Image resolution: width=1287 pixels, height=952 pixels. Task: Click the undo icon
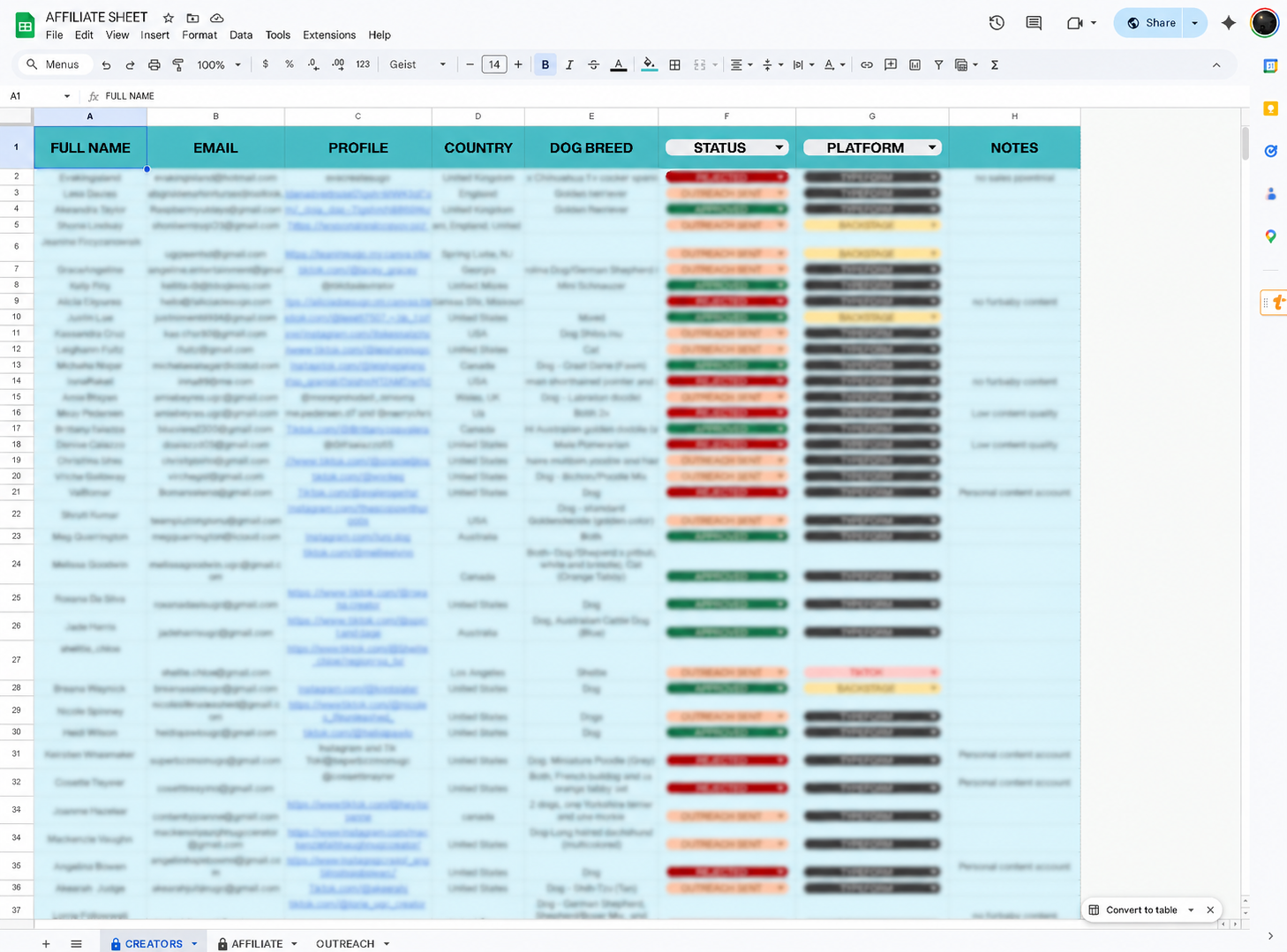tap(106, 64)
